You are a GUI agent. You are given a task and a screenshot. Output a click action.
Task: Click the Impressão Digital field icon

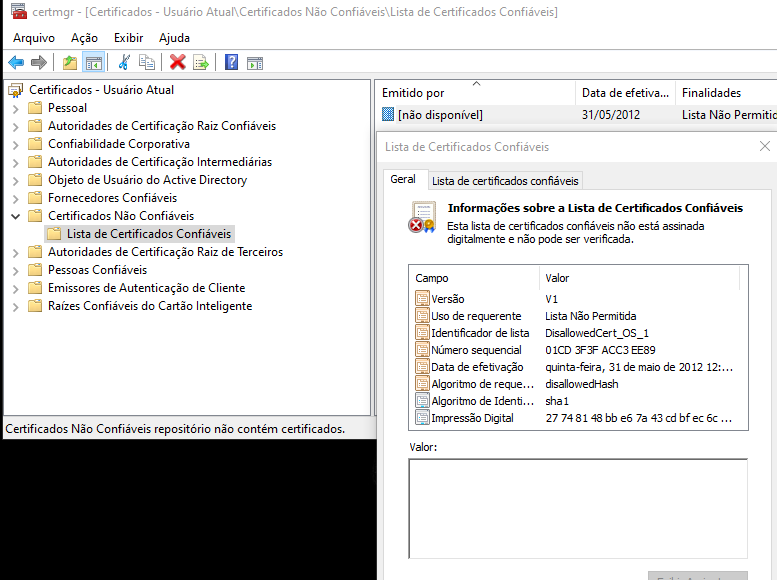point(422,418)
